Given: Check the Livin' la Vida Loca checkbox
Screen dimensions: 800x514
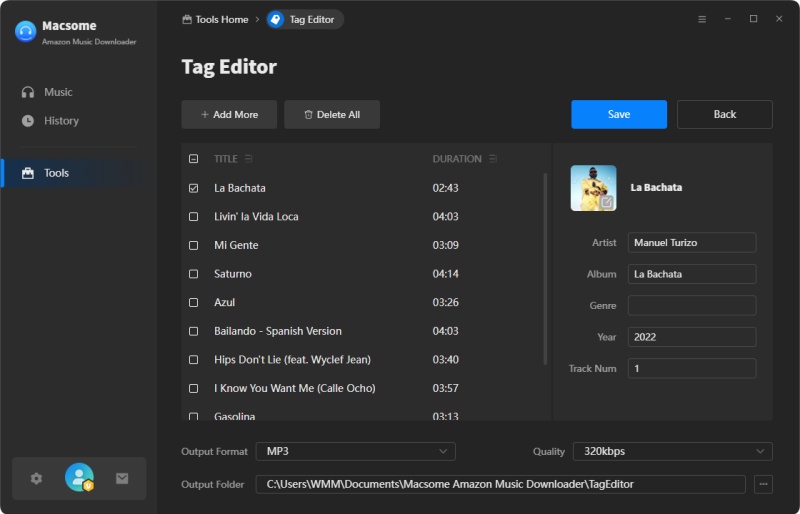Looking at the screenshot, I should click(193, 216).
